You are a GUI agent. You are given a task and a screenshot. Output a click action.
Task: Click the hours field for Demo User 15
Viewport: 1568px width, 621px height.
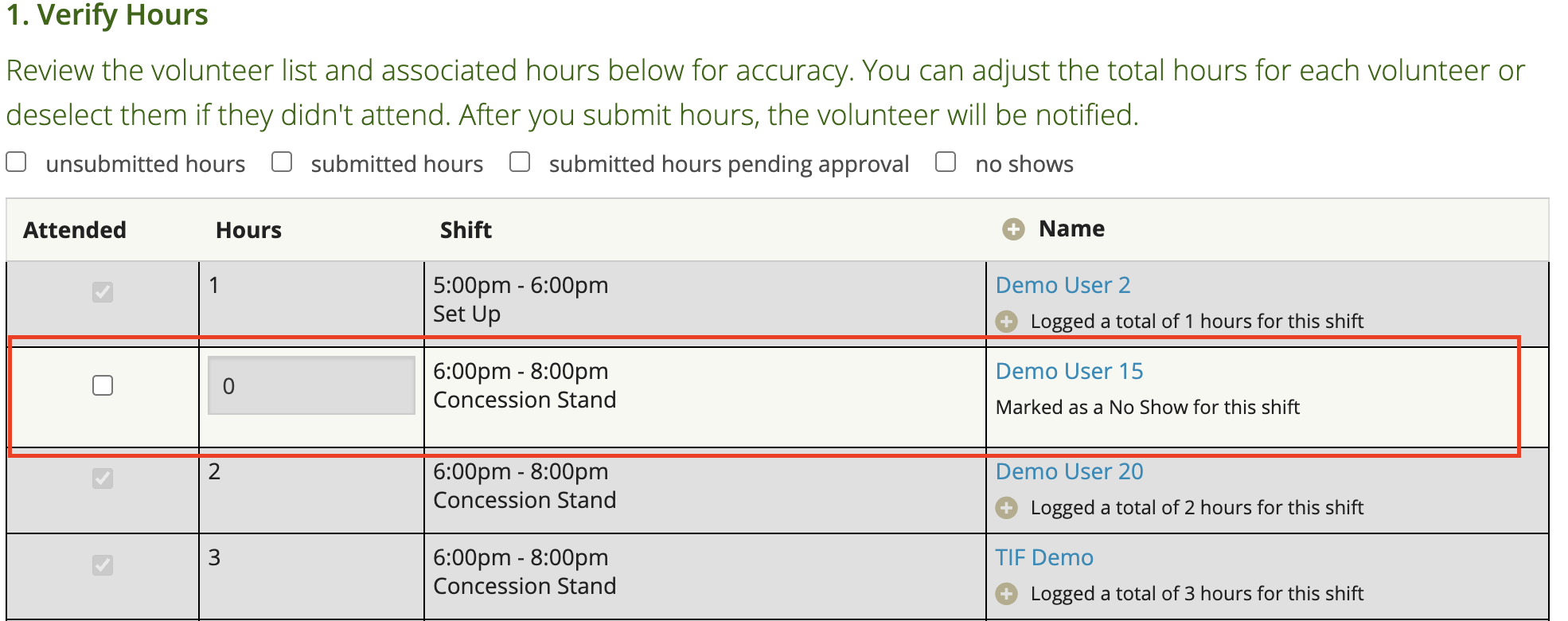pos(311,385)
